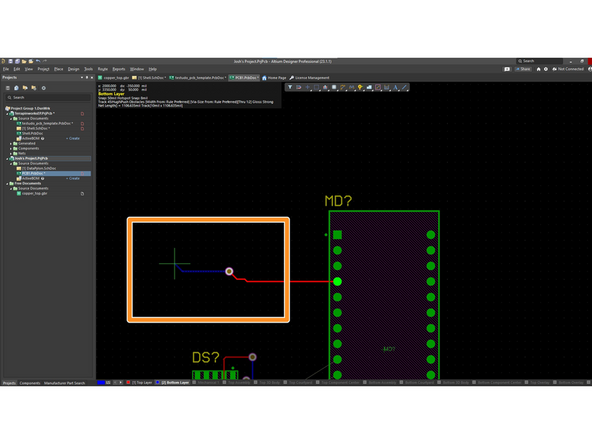Switch to the copper_top.gbr document tab
592x444 pixels.
pos(114,78)
